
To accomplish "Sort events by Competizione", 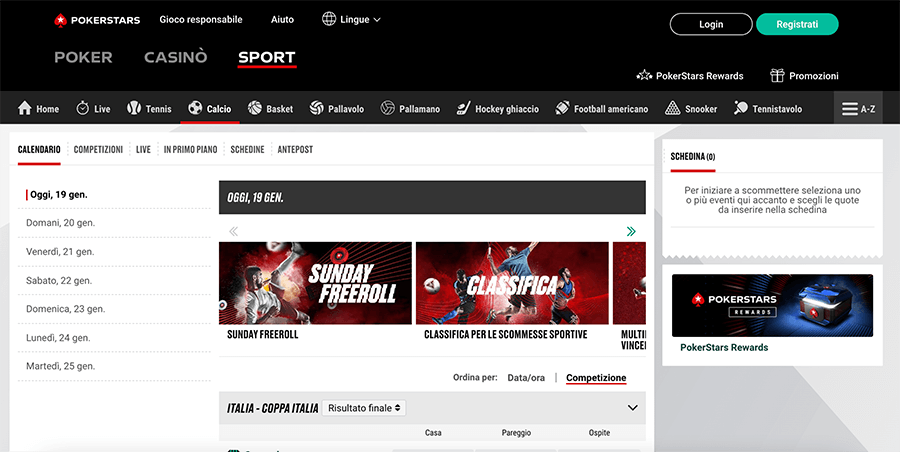I will tap(596, 378).
